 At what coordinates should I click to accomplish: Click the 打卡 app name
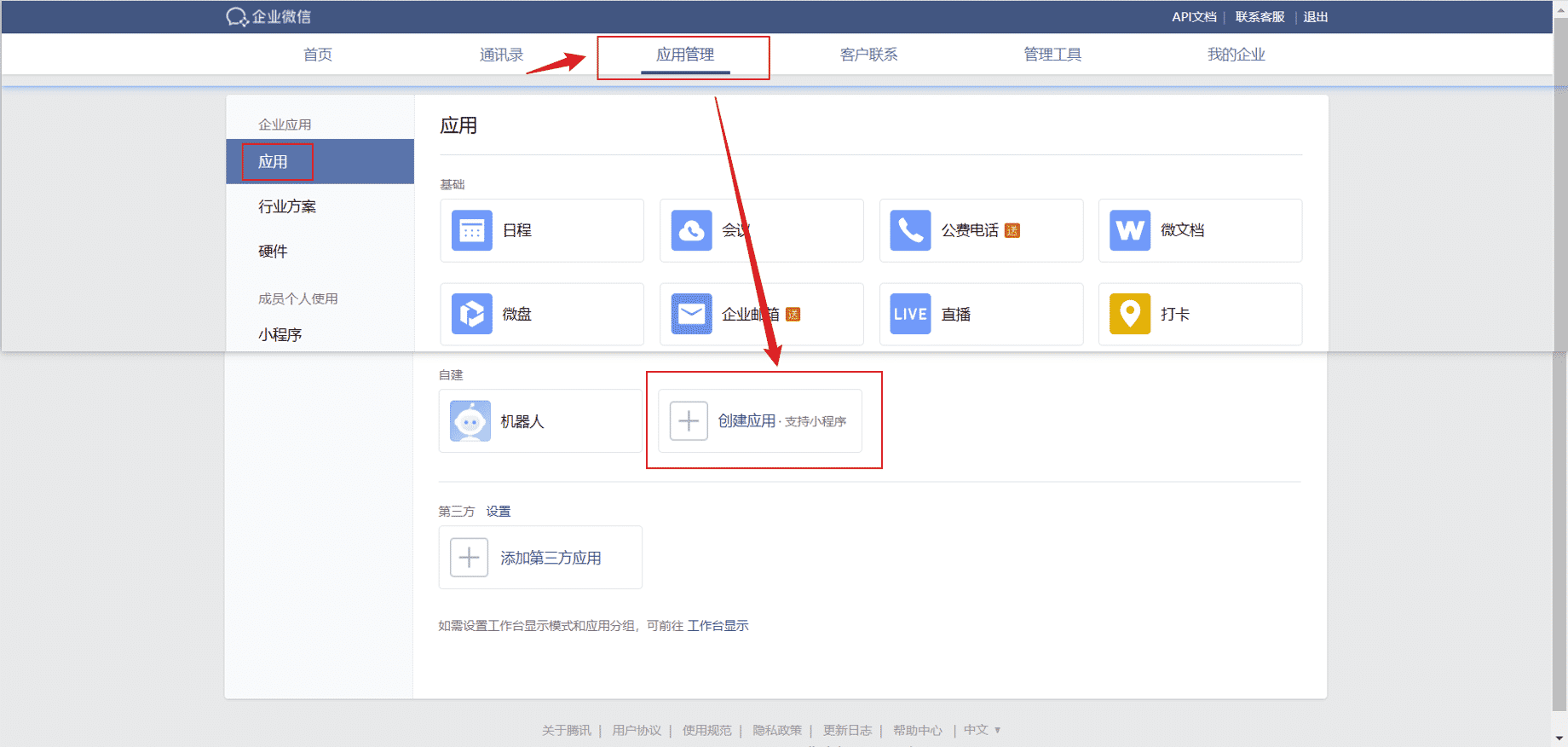(x=1175, y=314)
